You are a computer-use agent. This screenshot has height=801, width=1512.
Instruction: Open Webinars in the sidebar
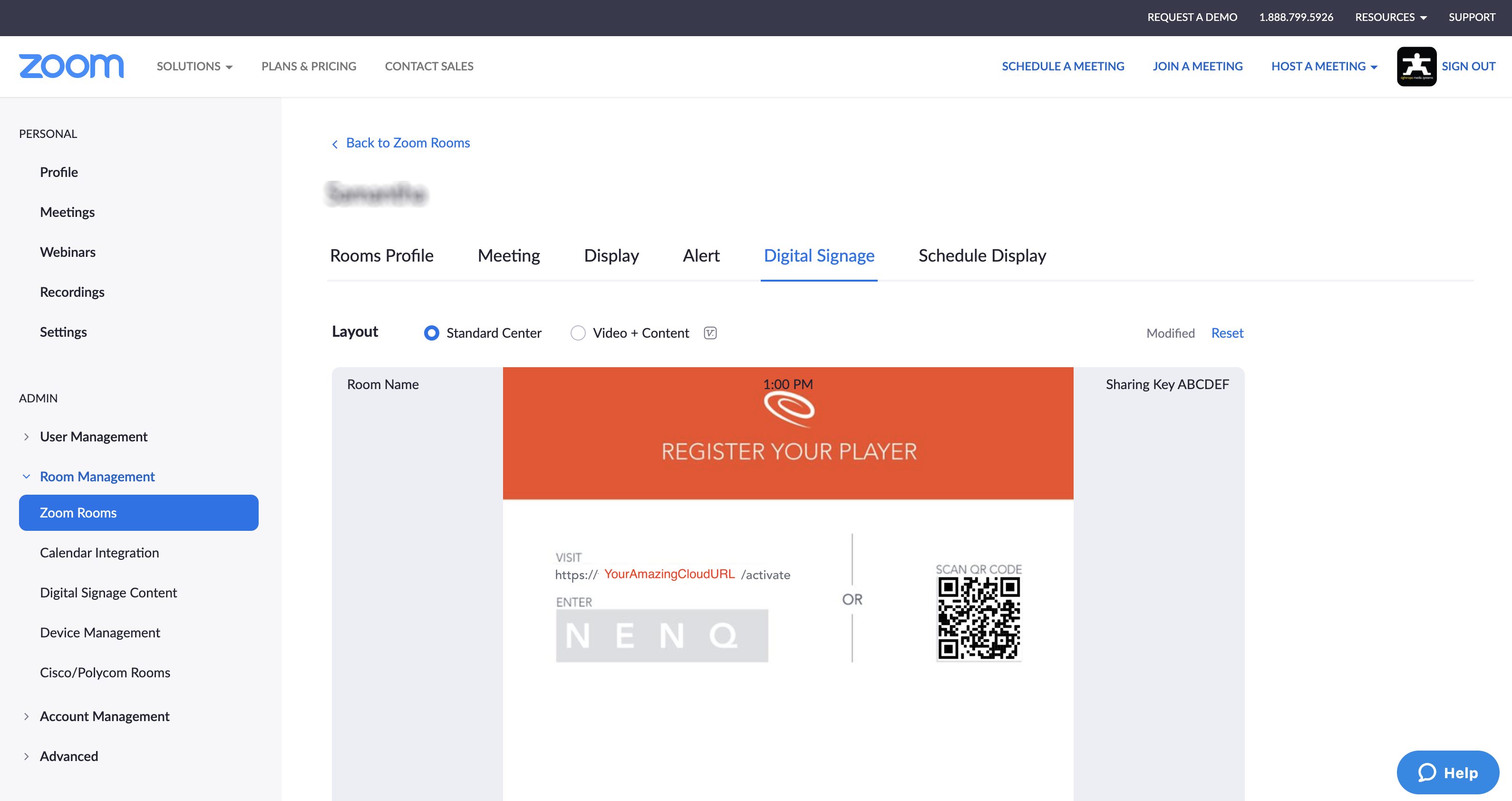pos(68,252)
